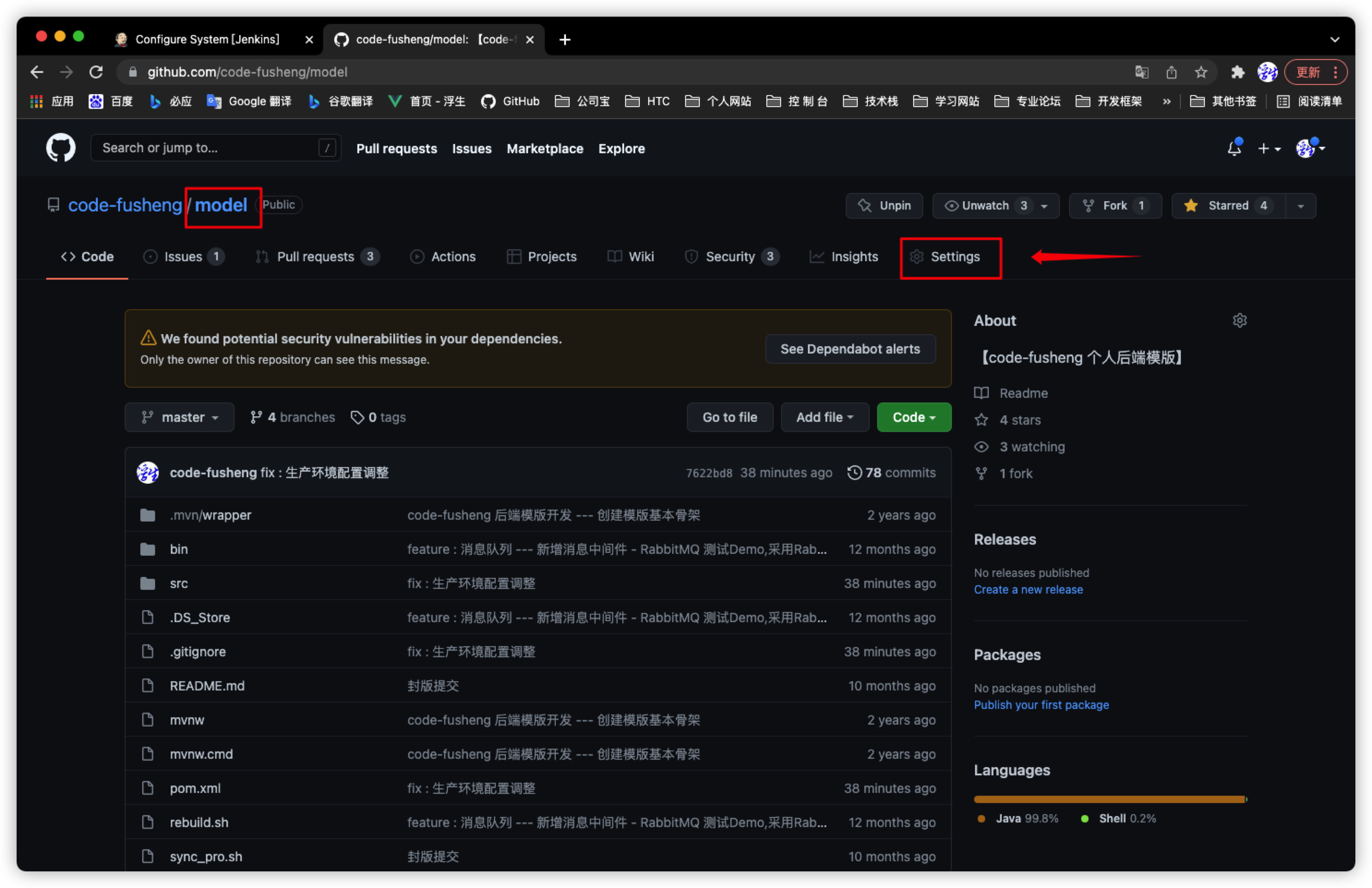
Task: Expand the green Code dropdown
Action: (x=914, y=417)
